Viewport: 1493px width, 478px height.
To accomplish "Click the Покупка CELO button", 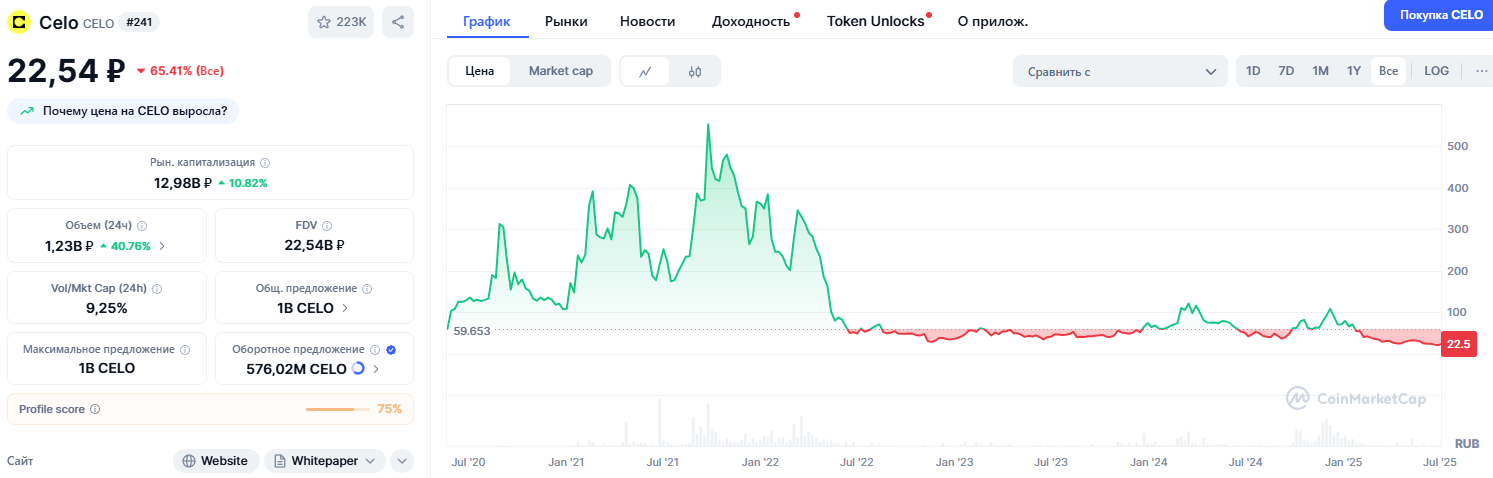I will (x=1441, y=15).
